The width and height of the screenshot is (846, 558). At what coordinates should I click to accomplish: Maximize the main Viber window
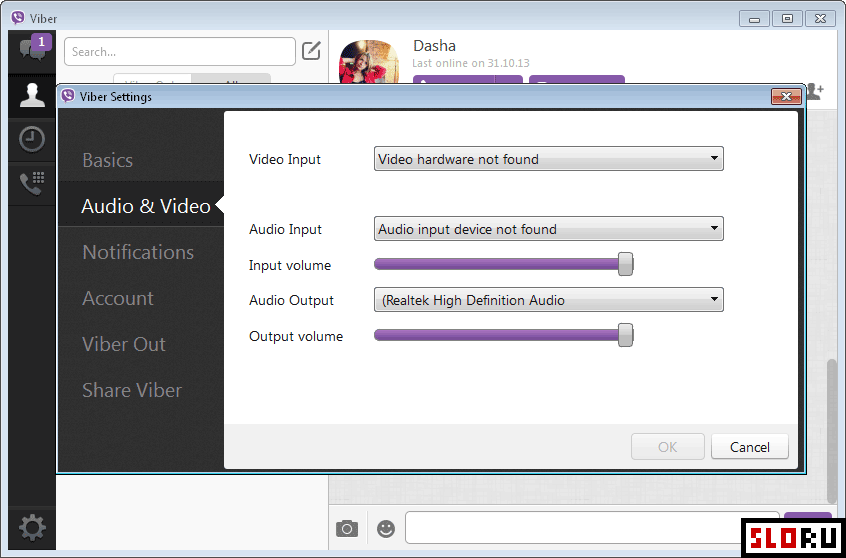coord(787,19)
